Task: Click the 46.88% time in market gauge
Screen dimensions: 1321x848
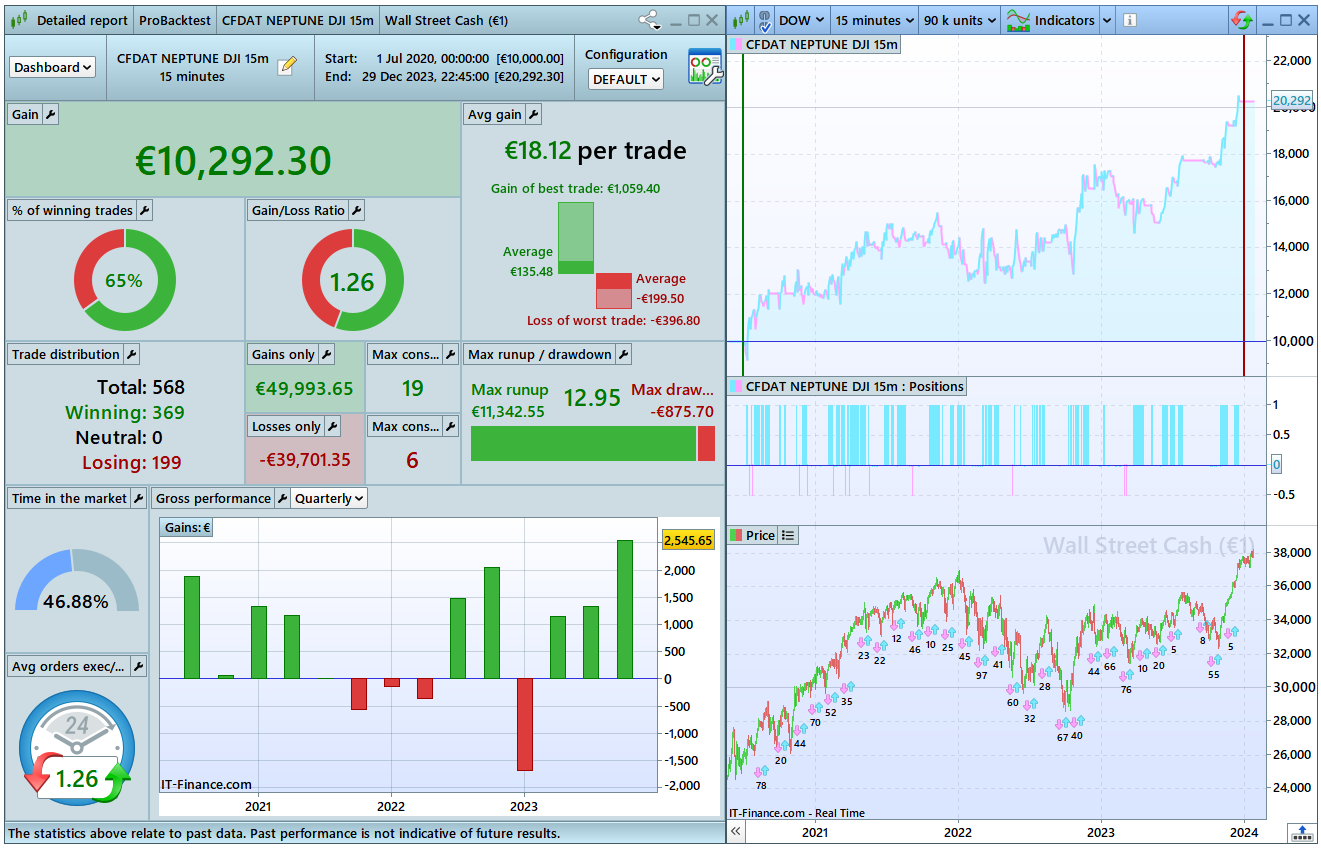Action: [x=76, y=582]
